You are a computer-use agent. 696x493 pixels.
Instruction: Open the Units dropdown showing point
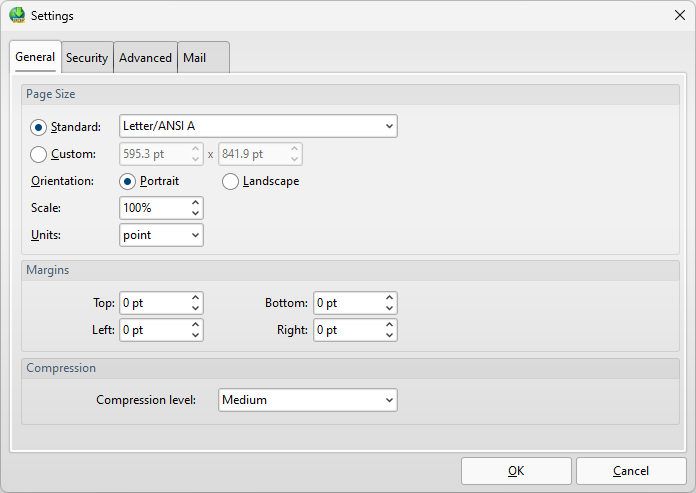click(161, 235)
